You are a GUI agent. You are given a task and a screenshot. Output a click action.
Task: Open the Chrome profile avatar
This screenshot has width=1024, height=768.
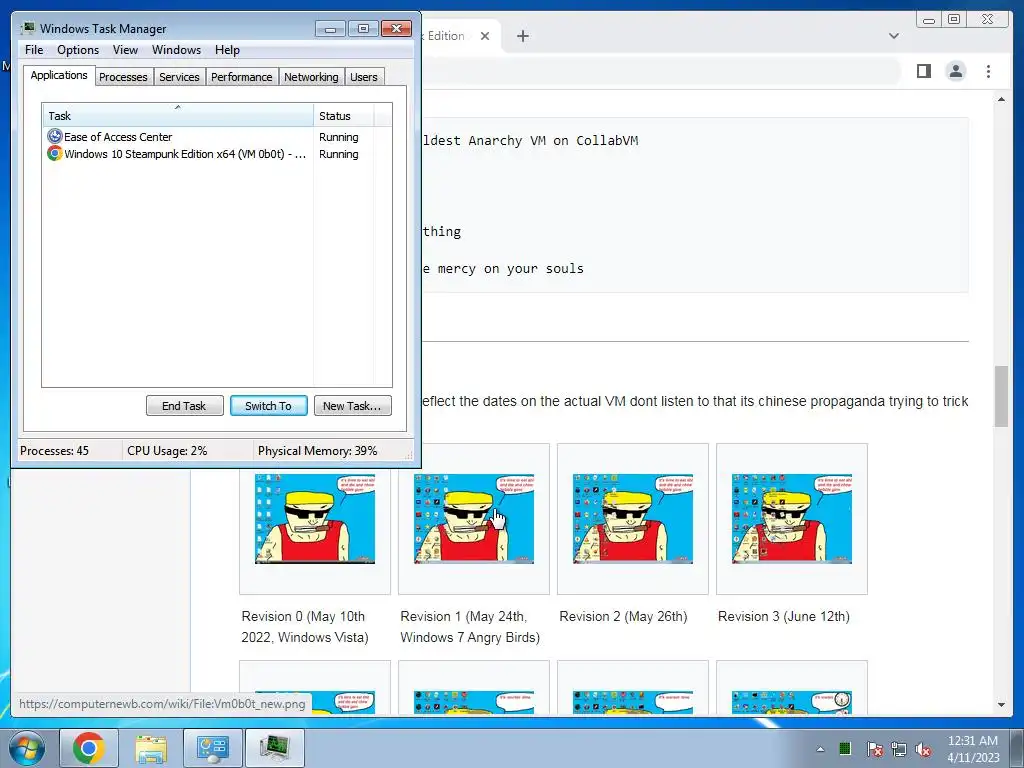pyautogui.click(x=955, y=71)
